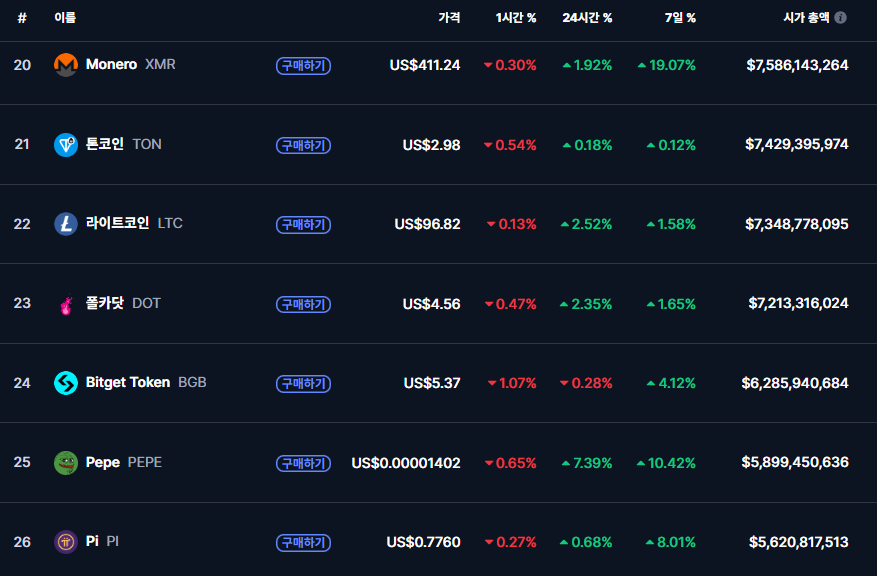Click the Litecoin LTC logo icon
The width and height of the screenshot is (877, 576).
(x=65, y=224)
